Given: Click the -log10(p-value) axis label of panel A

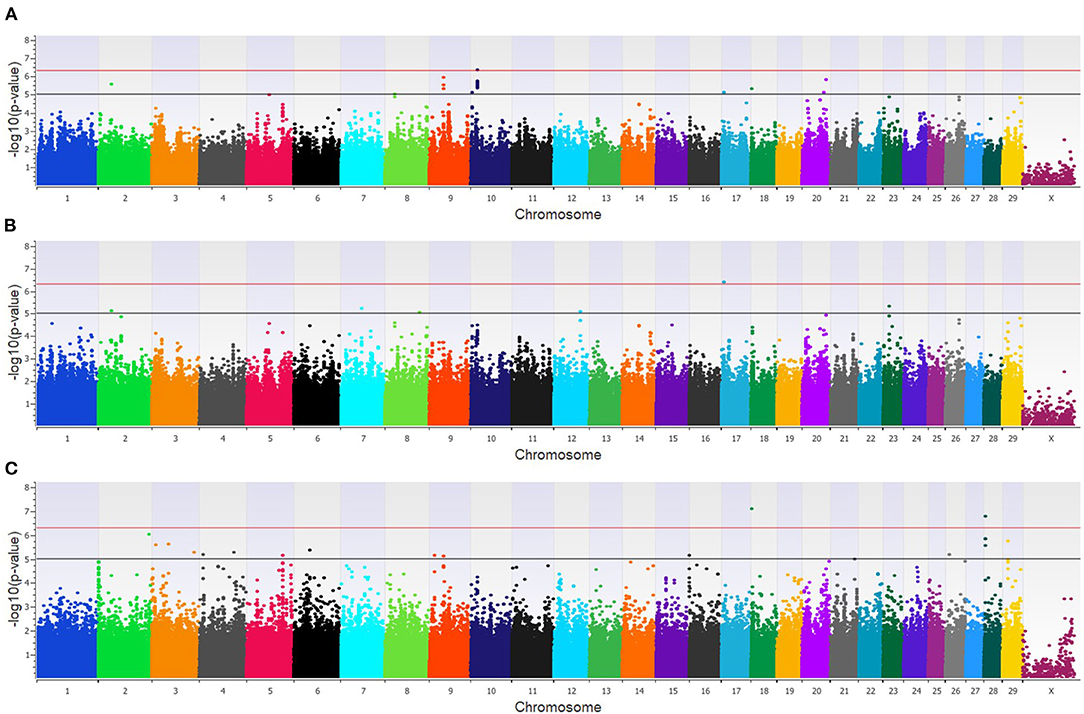Looking at the screenshot, I should (15, 111).
